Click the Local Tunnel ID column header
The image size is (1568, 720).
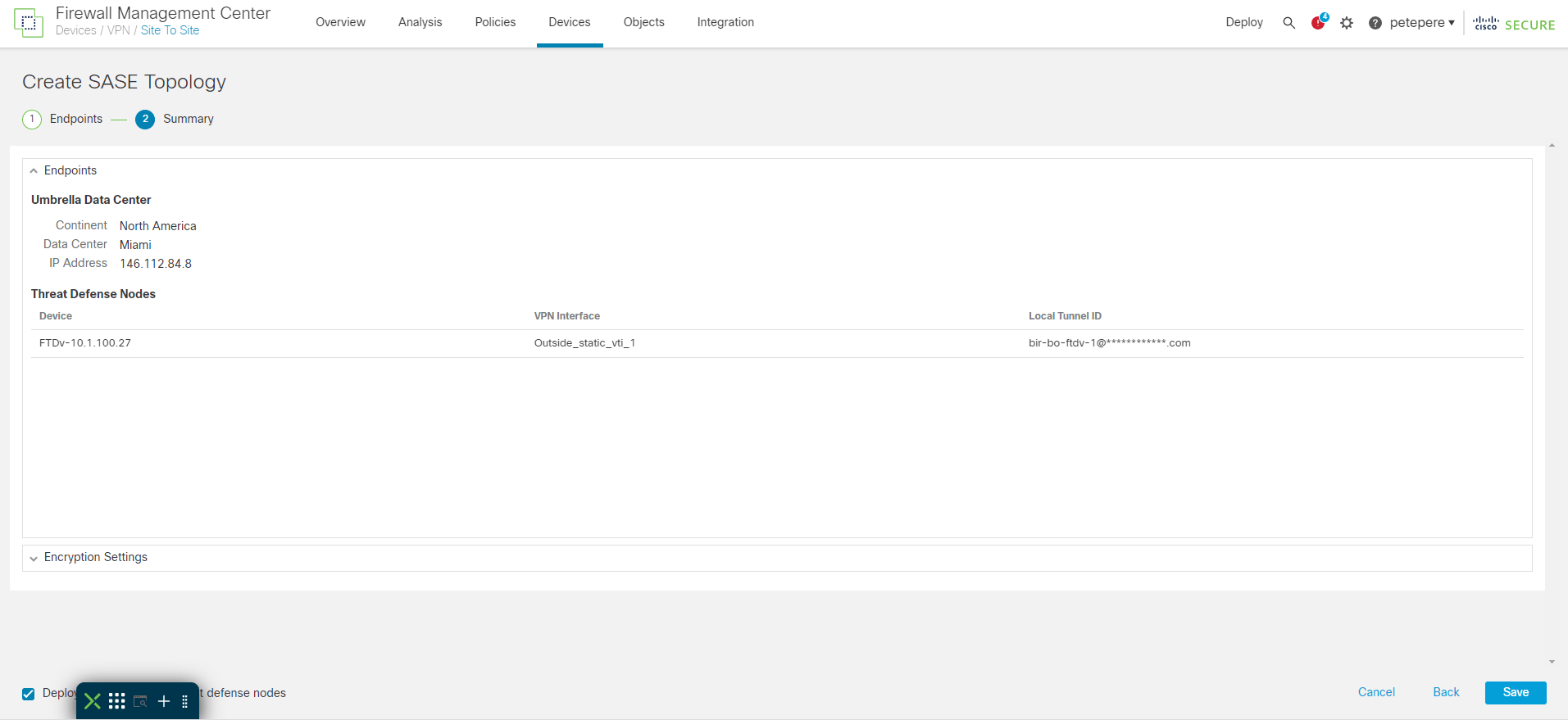tap(1065, 316)
